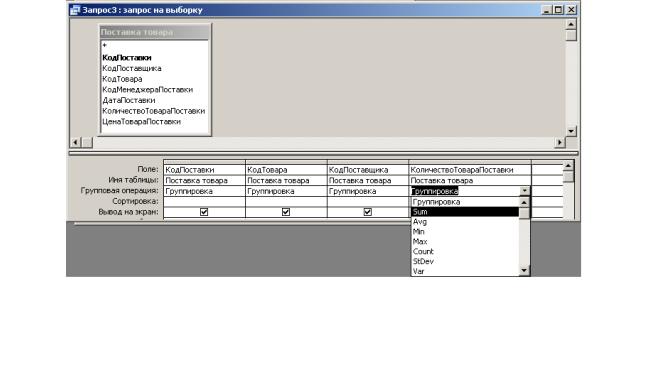Click the Поставка товара table title bar

coord(154,32)
